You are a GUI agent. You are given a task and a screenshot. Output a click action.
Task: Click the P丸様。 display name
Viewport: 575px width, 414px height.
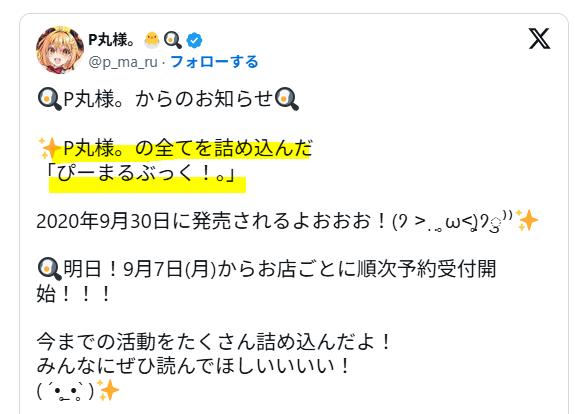tap(112, 40)
